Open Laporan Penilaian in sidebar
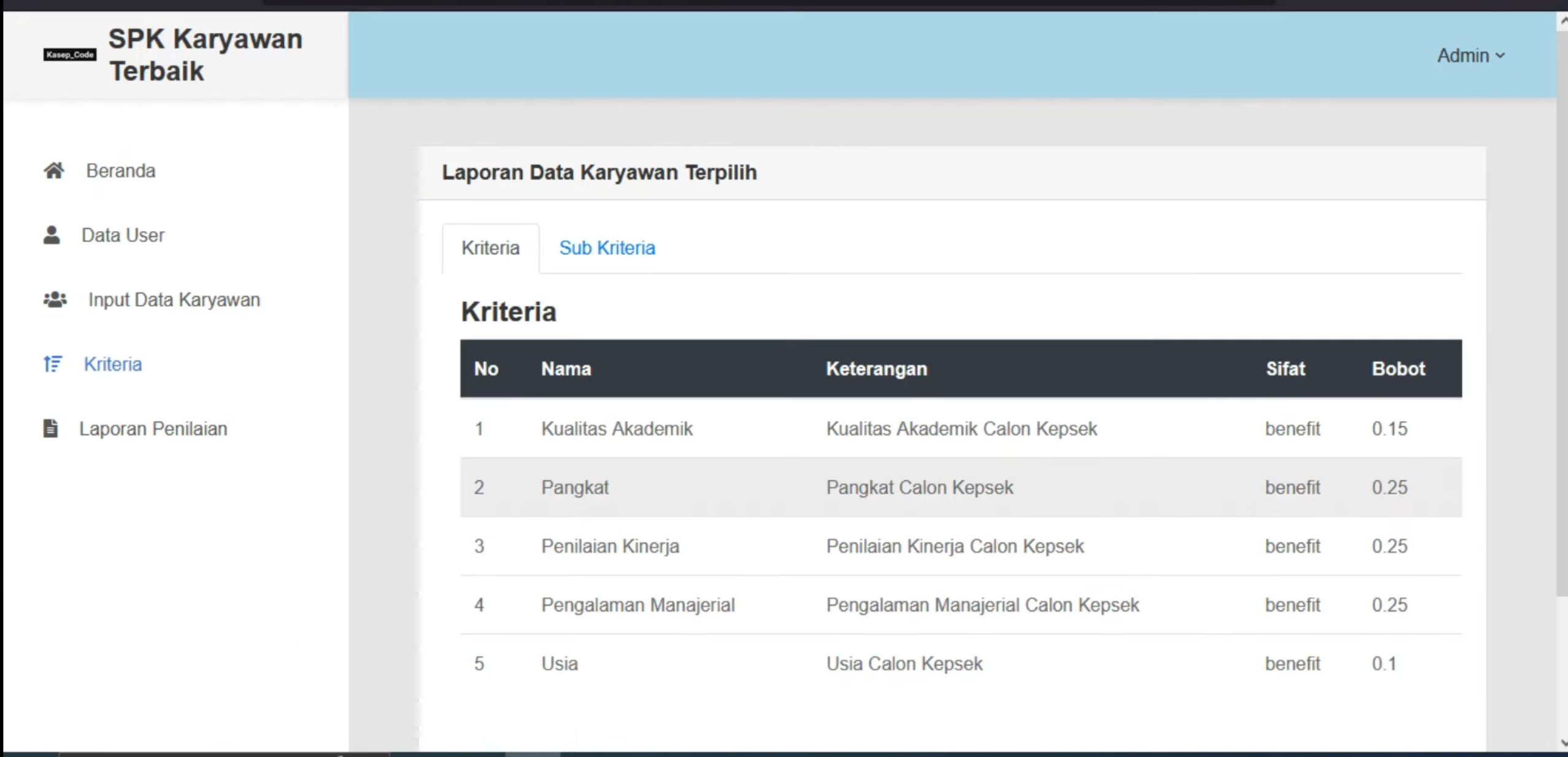 (153, 428)
